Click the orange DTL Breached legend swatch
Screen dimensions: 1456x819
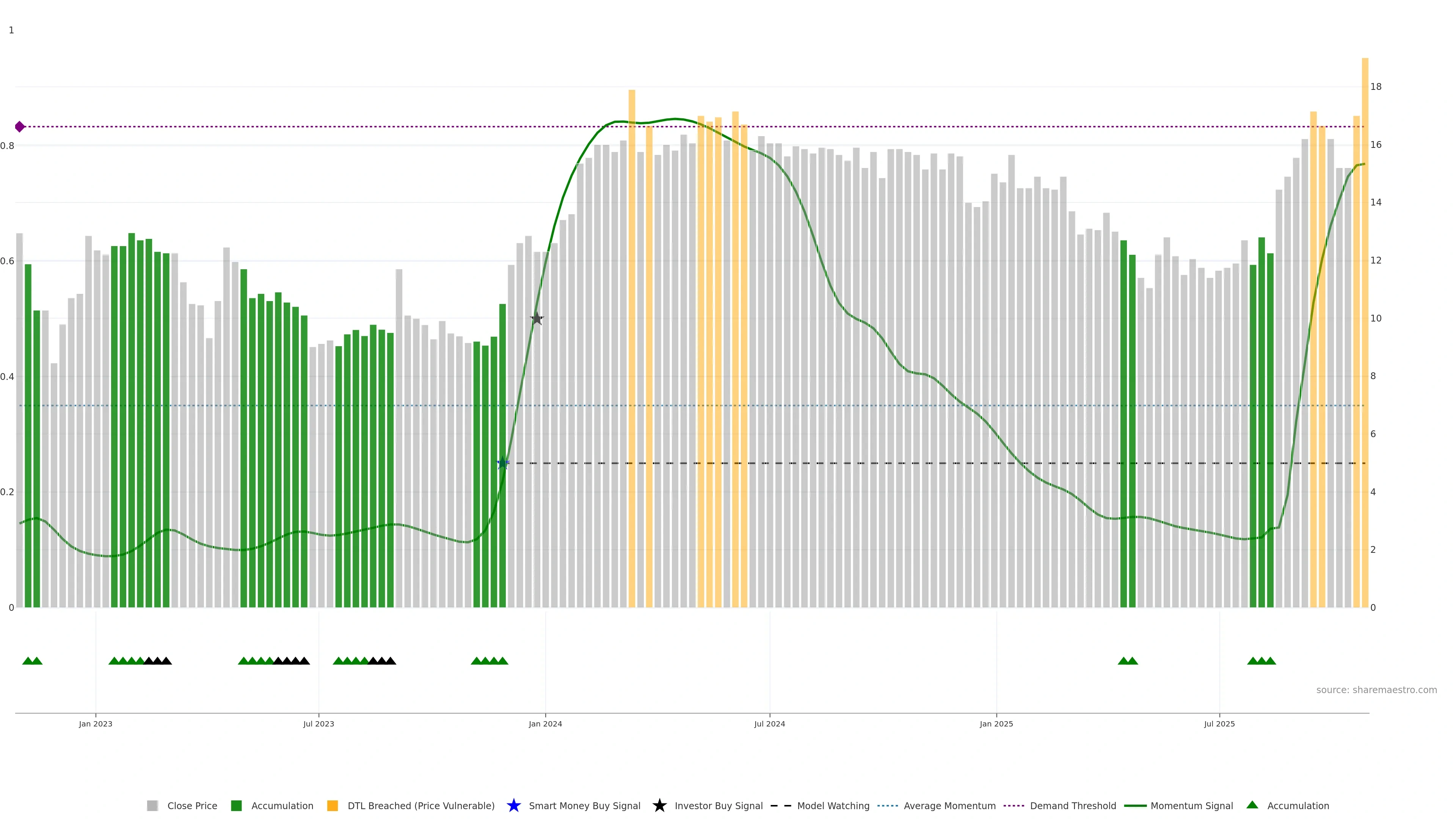333,805
